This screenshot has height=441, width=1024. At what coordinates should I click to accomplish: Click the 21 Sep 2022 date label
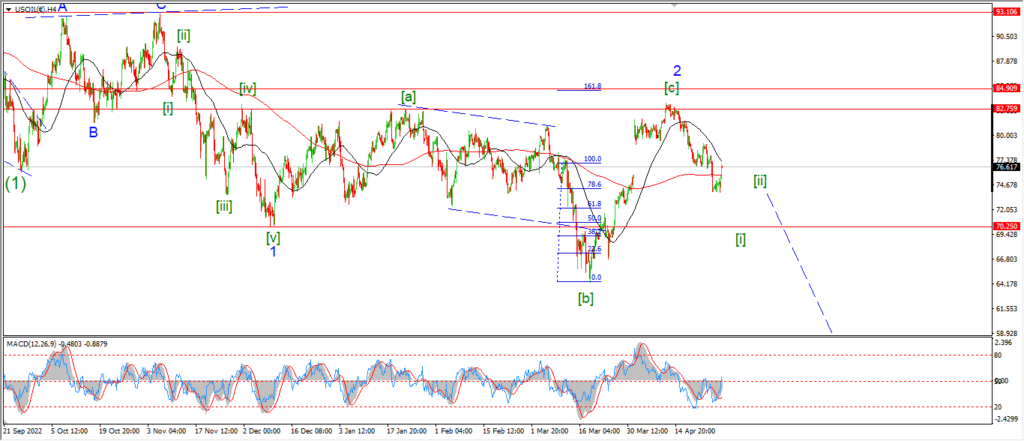[23, 432]
